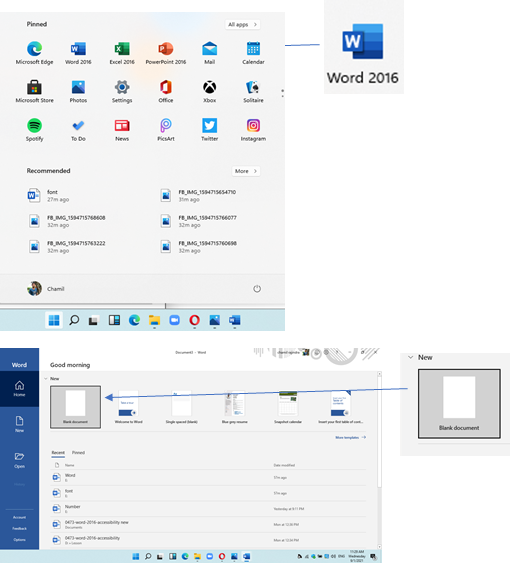
Task: Start the pinned Solitaire app
Action: pos(253,91)
